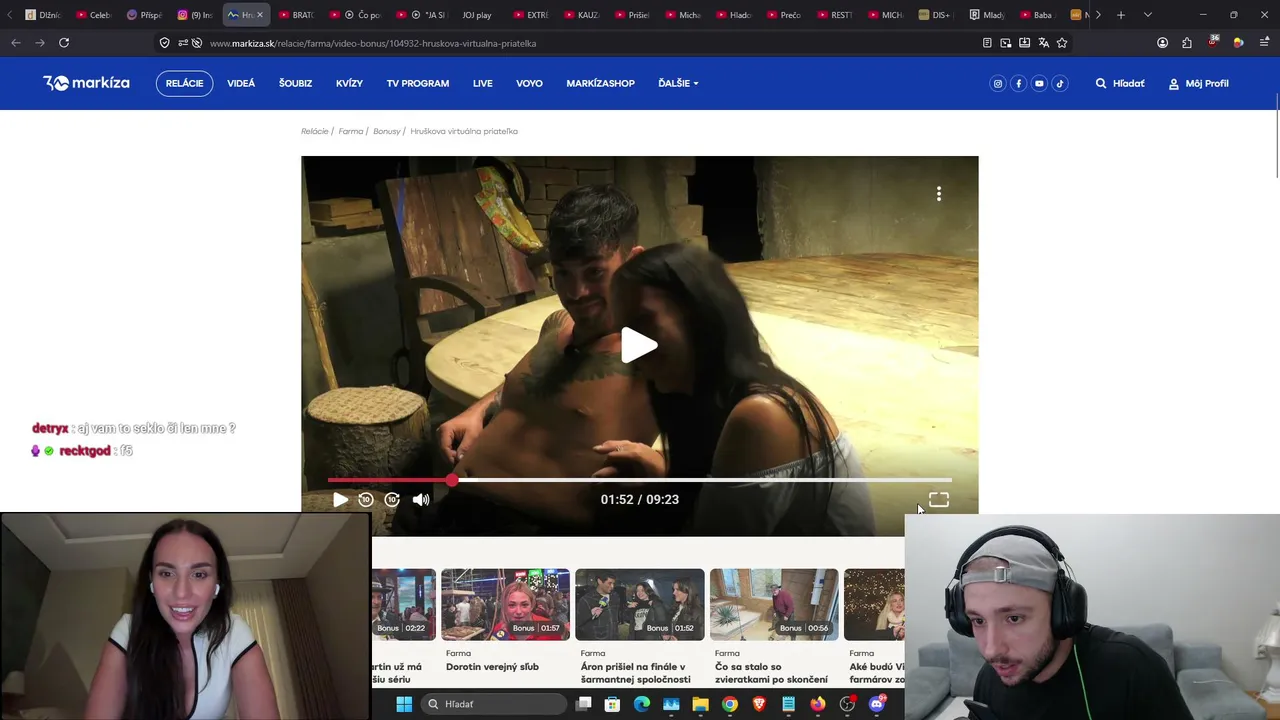The height and width of the screenshot is (720, 1280).
Task: Open the ŠOUBIZ section
Action: click(295, 83)
